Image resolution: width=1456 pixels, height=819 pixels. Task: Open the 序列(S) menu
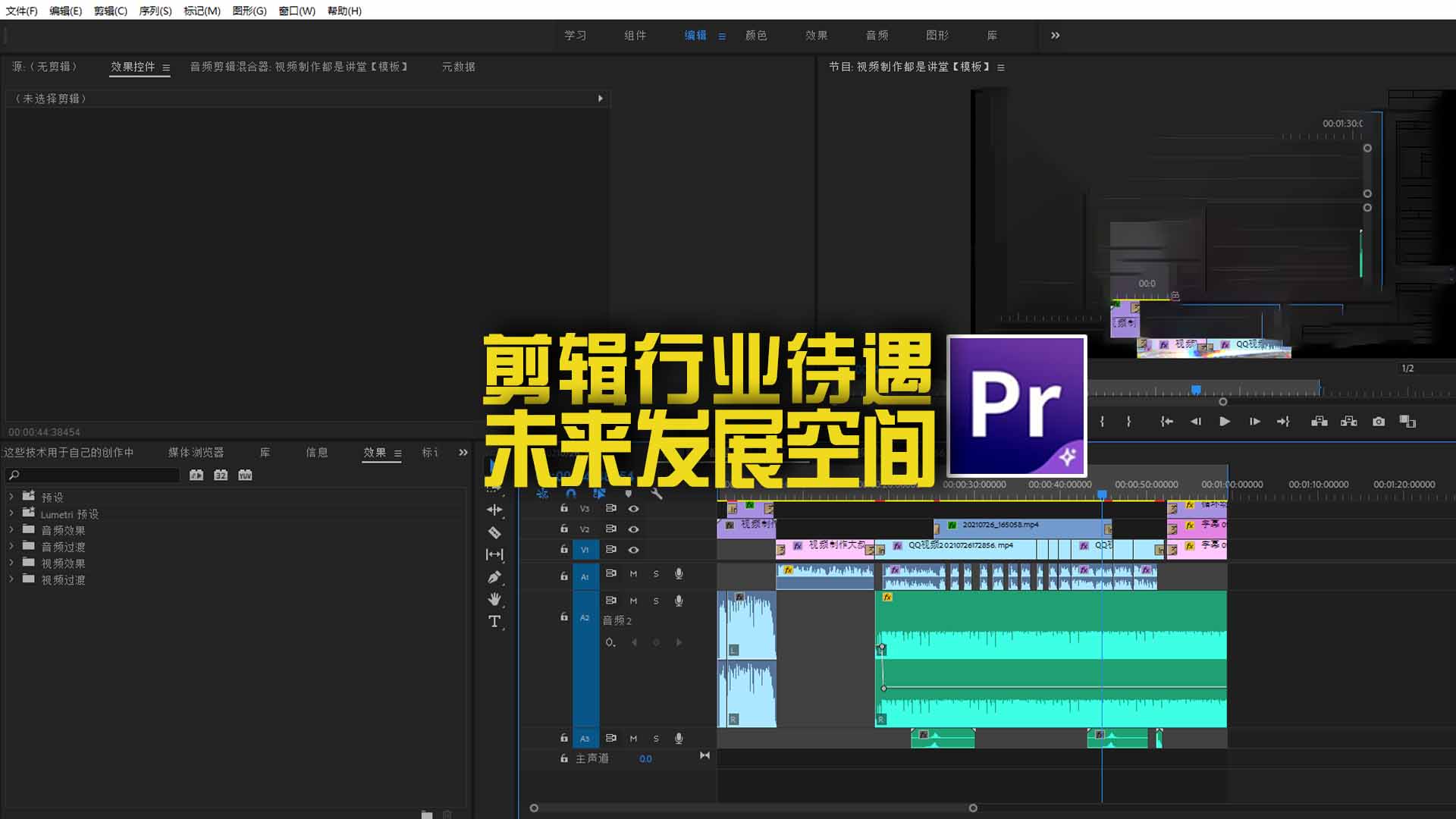pos(155,11)
